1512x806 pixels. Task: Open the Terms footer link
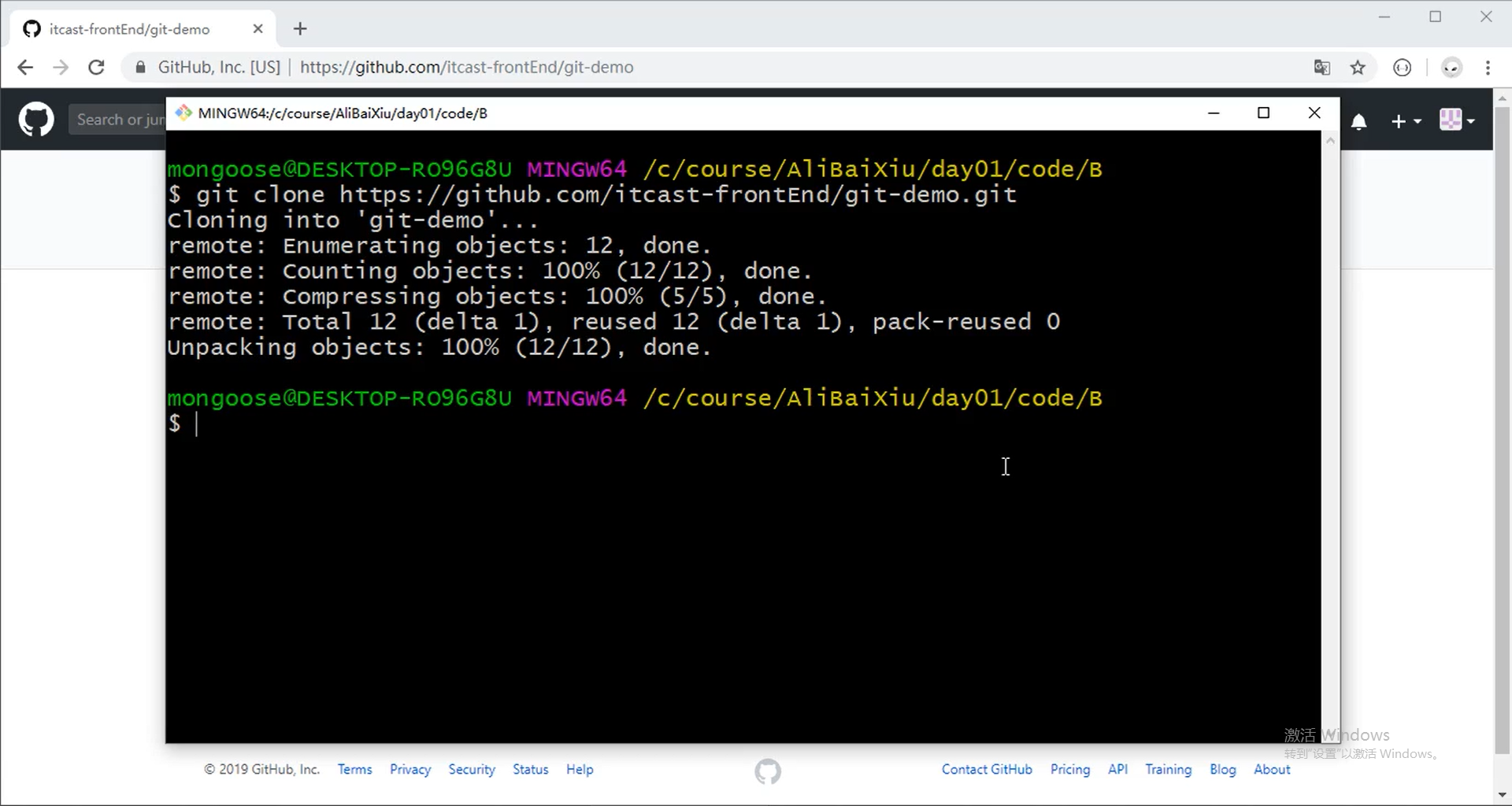(x=354, y=769)
